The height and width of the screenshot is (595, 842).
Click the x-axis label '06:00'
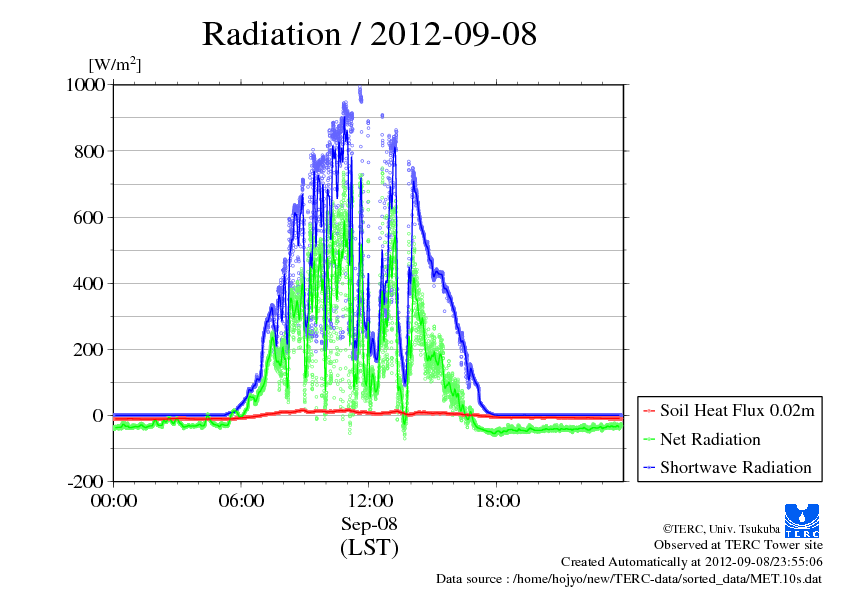(241, 501)
